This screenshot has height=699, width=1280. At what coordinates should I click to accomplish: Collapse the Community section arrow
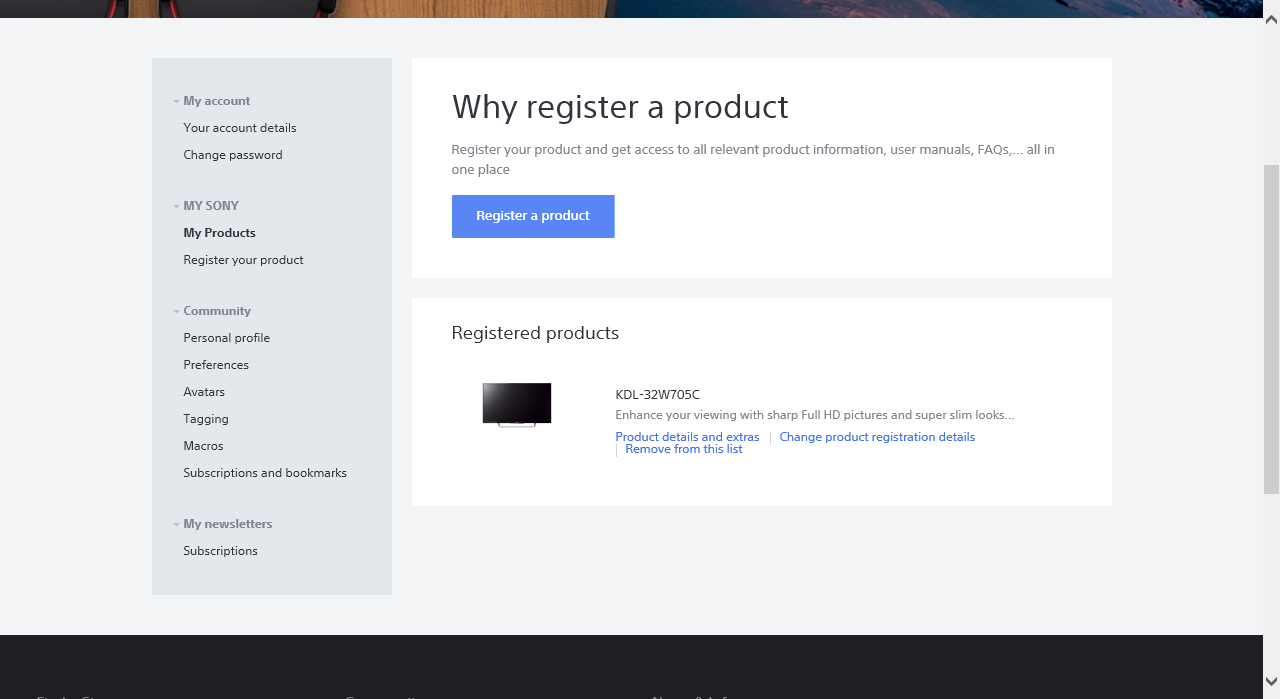(176, 311)
